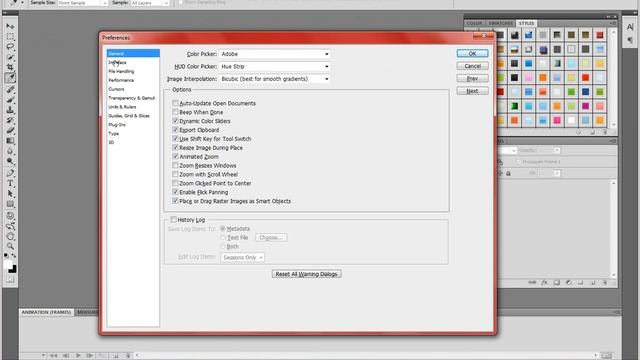The width and height of the screenshot is (640, 360).
Task: Select the Brush tool
Action: (x=10, y=100)
